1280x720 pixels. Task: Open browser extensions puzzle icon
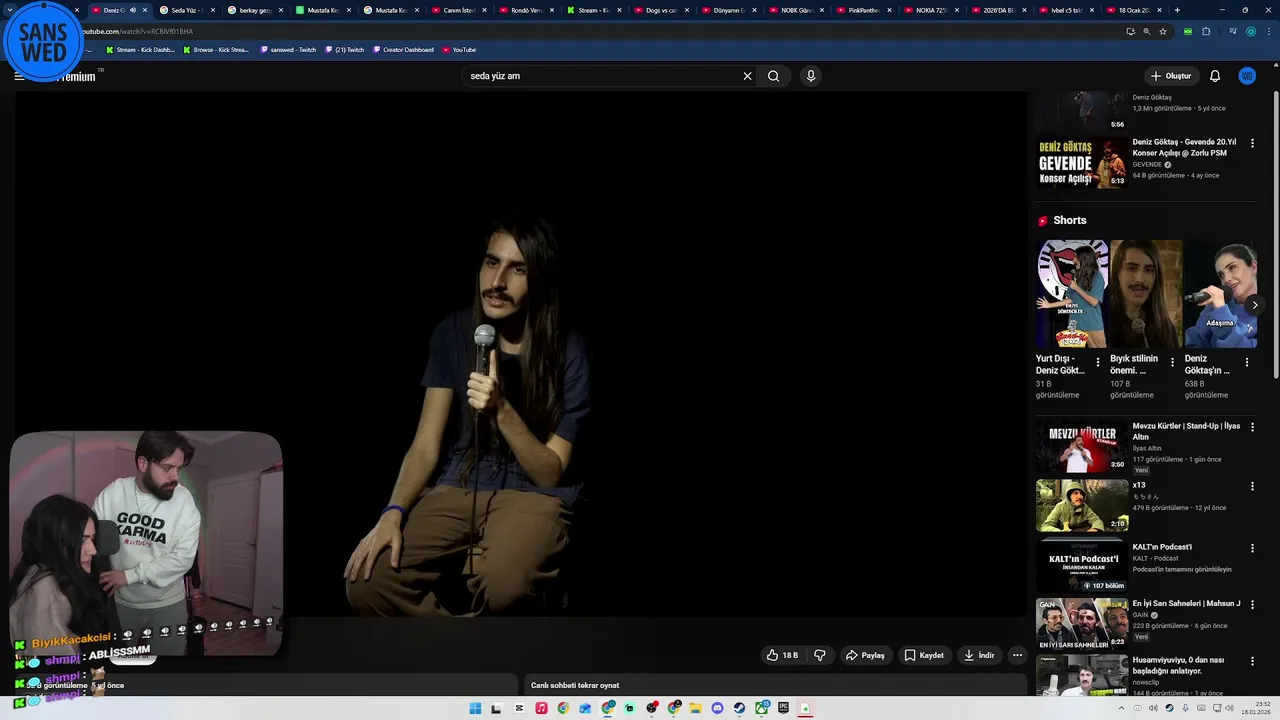[1206, 31]
